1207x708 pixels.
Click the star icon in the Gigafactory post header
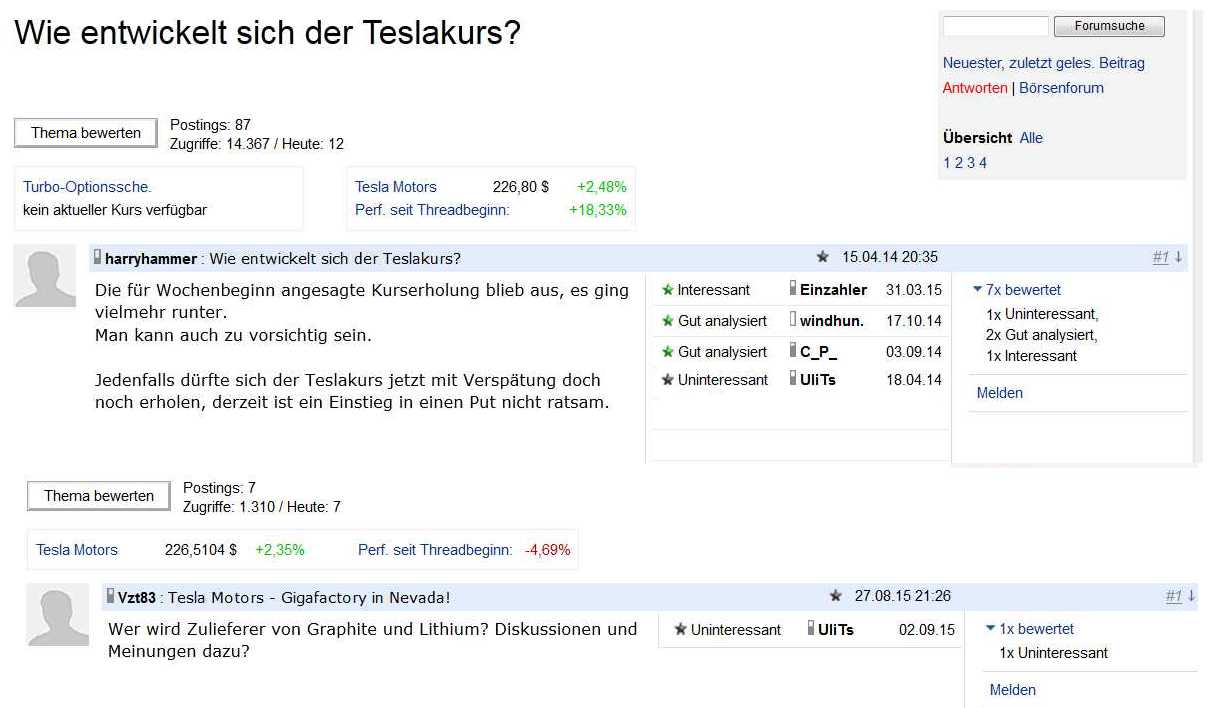tap(835, 595)
